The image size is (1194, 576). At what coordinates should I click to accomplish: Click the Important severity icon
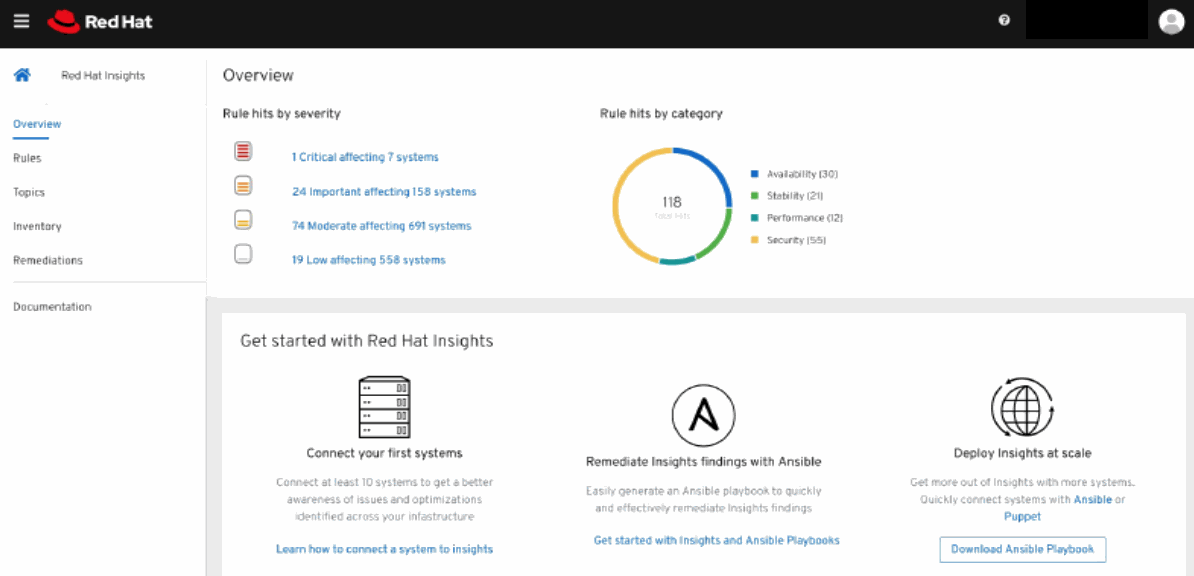point(243,186)
